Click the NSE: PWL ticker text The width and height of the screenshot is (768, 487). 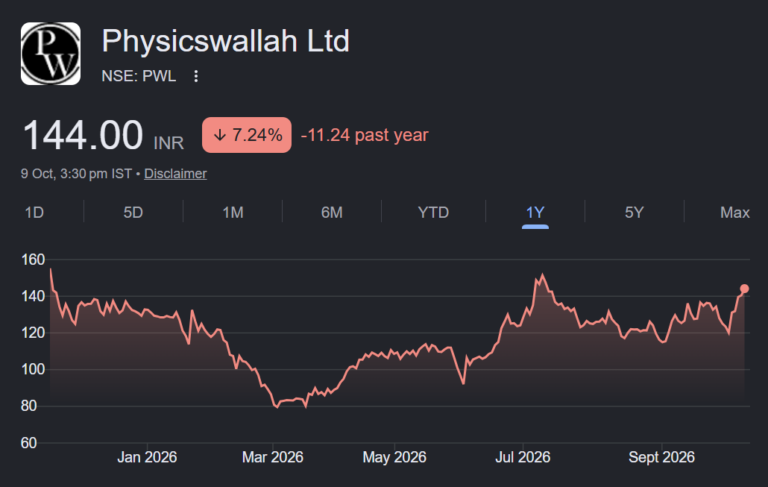click(139, 76)
